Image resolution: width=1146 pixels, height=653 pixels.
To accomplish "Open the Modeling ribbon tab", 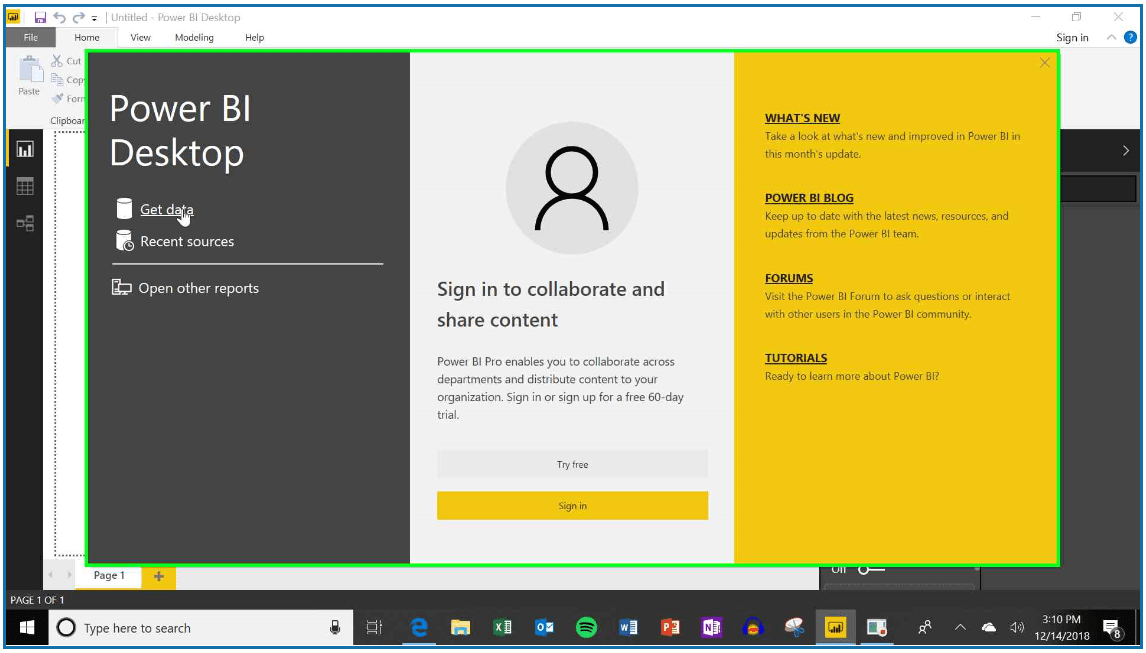I will (x=194, y=37).
